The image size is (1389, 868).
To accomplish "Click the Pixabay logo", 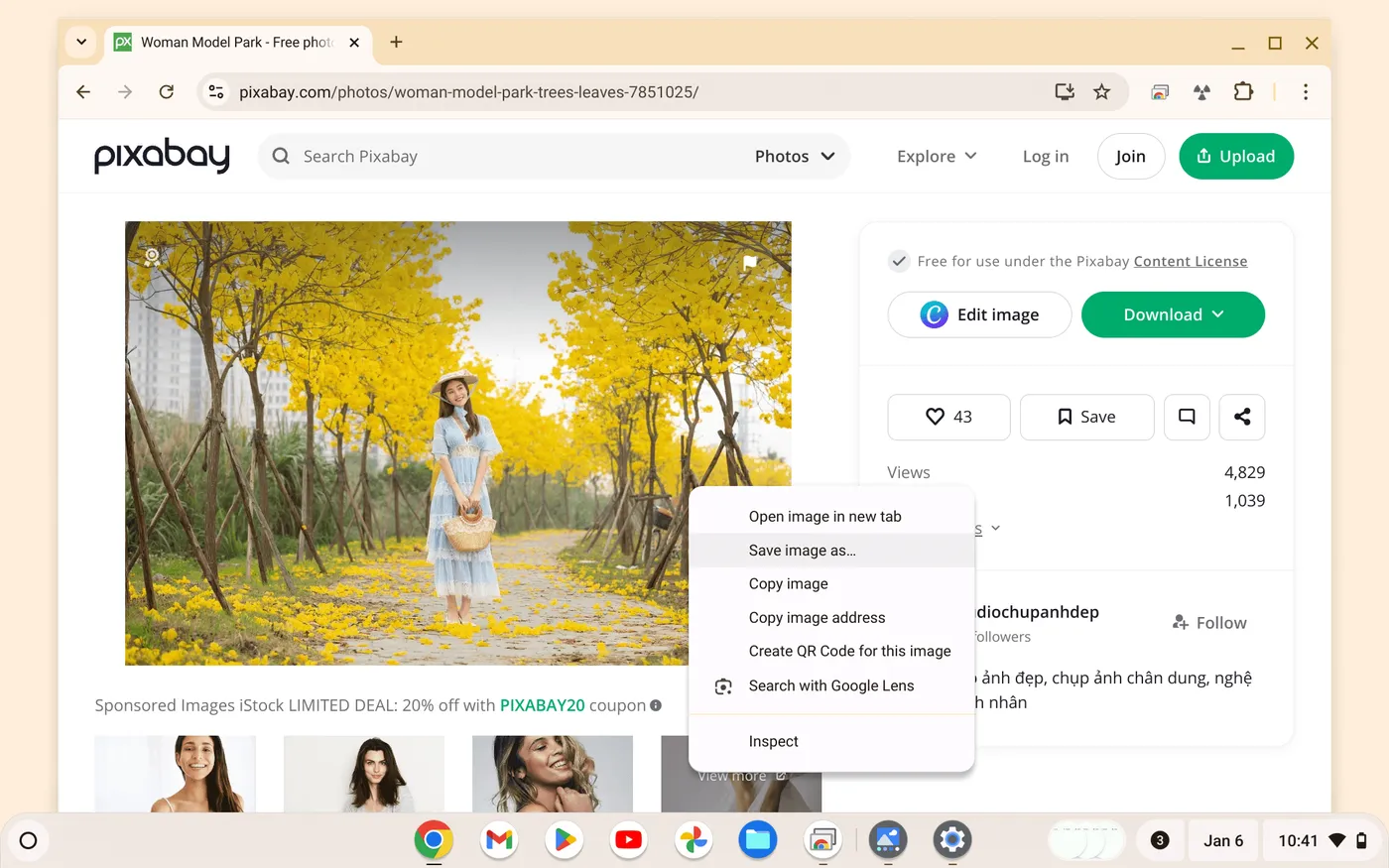I will click(162, 156).
